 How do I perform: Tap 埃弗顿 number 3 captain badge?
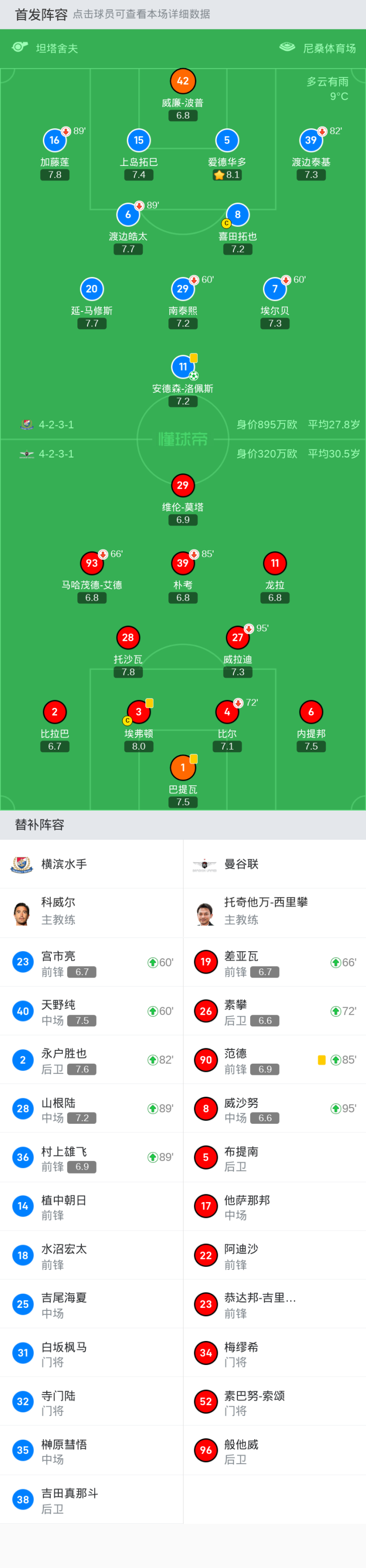(x=139, y=711)
